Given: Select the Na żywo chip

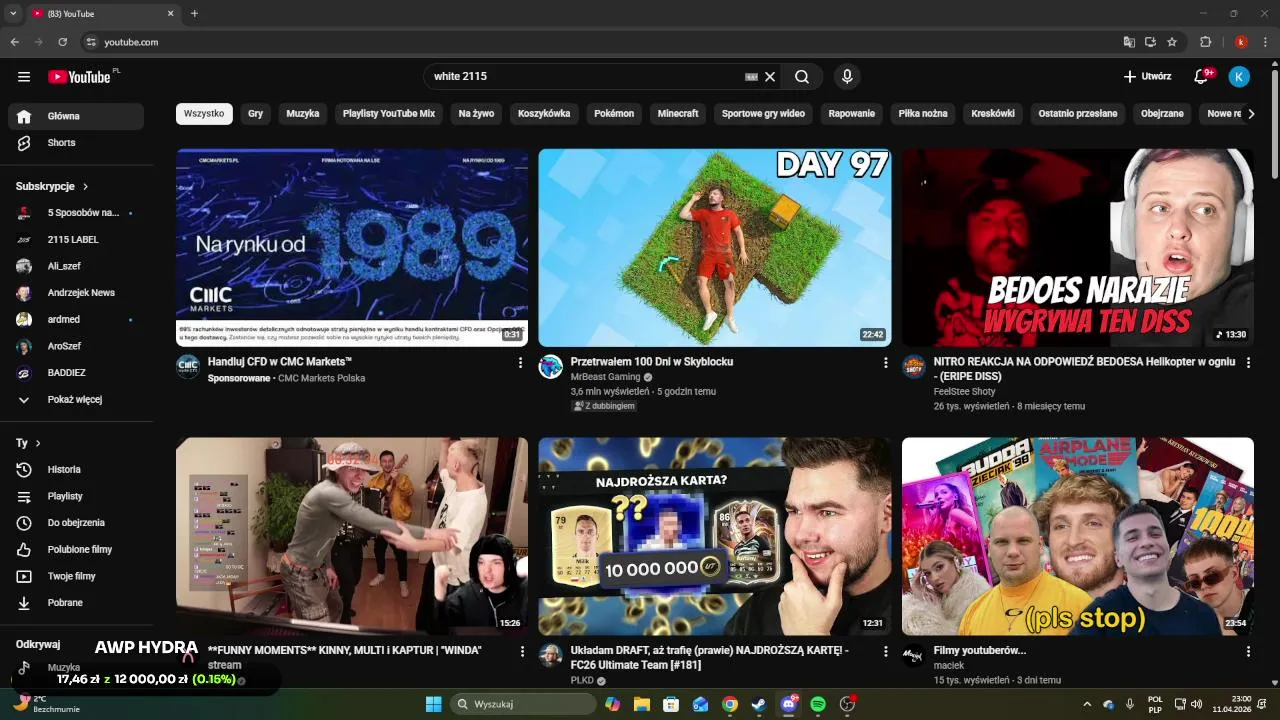Looking at the screenshot, I should tap(476, 114).
